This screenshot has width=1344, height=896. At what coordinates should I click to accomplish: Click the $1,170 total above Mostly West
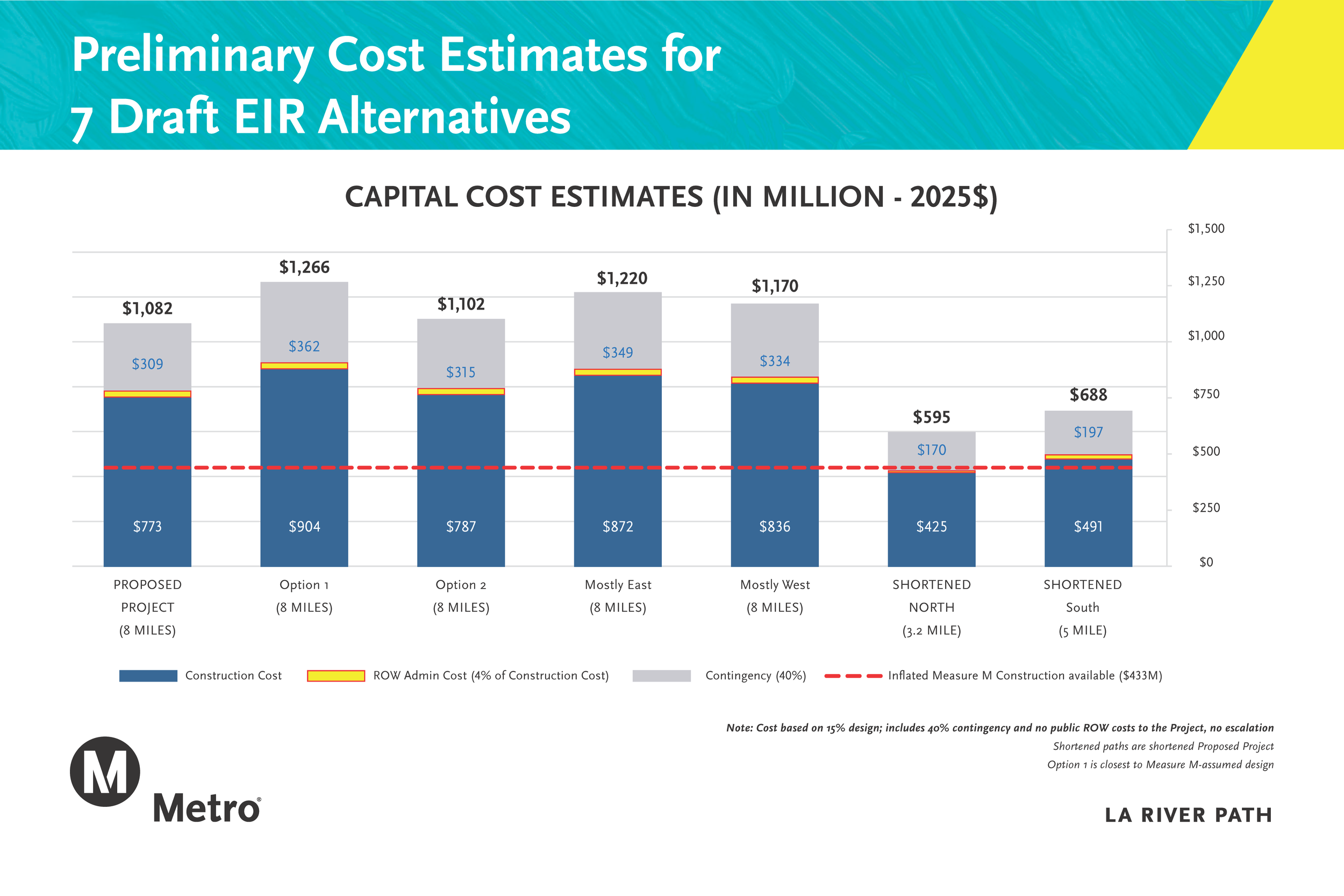coord(775,286)
